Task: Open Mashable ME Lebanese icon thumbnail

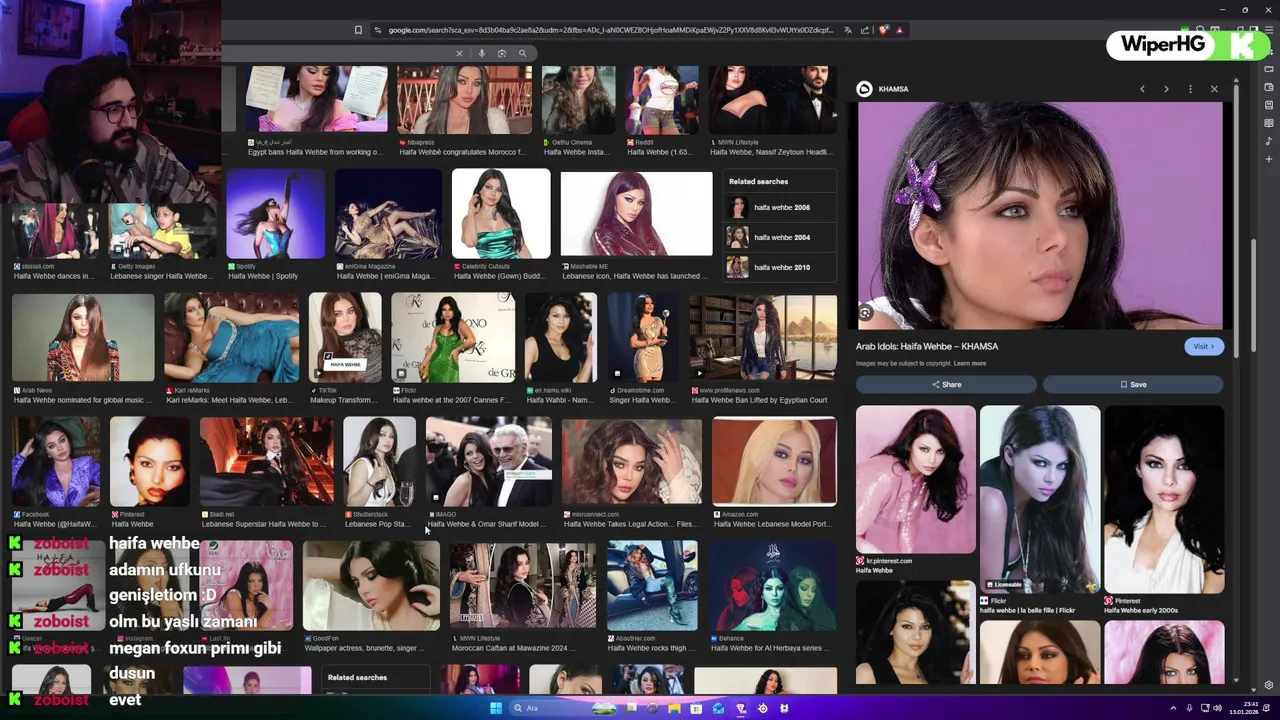Action: pyautogui.click(x=636, y=214)
